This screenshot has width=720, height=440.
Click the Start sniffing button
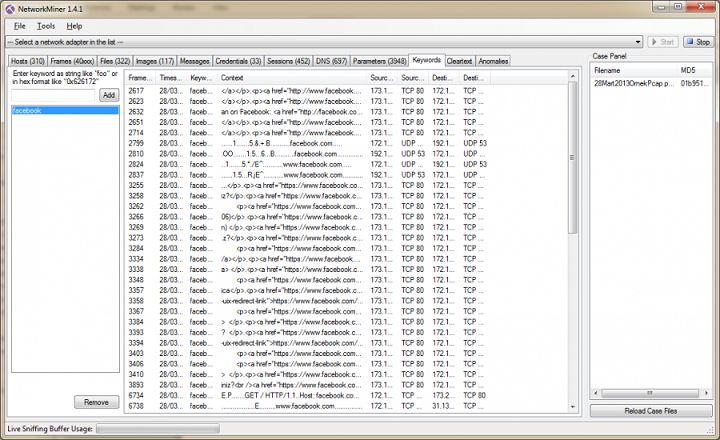[x=663, y=42]
